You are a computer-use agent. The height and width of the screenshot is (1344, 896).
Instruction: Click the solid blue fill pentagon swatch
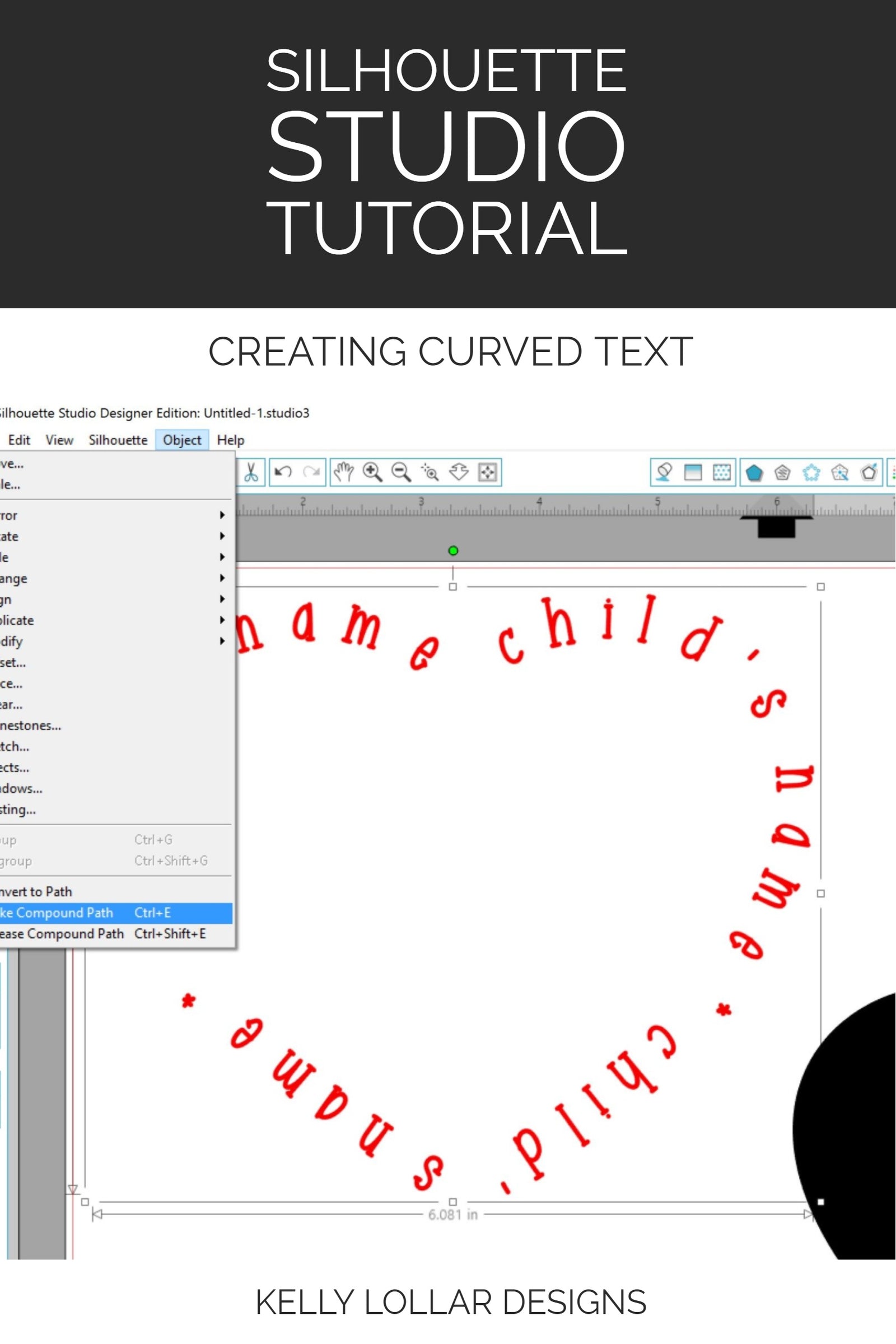point(754,473)
